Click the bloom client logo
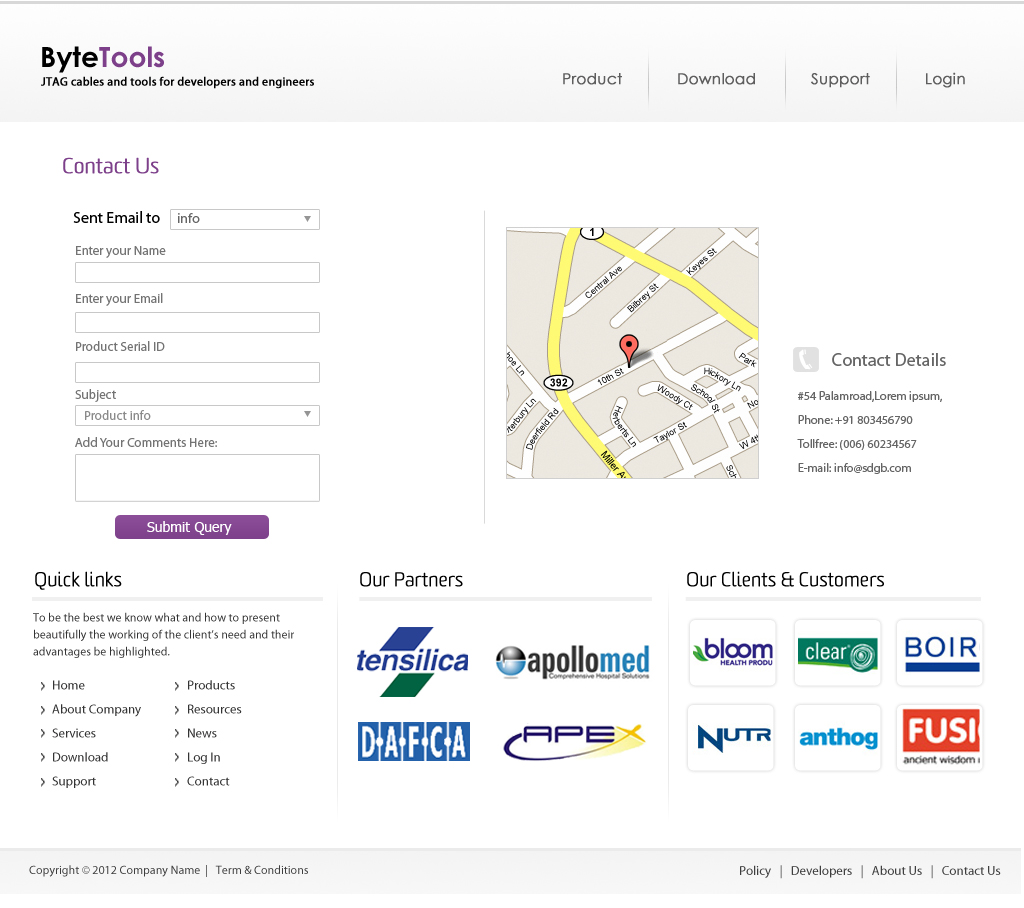Screen dimensions: 1024x908 pos(731,652)
